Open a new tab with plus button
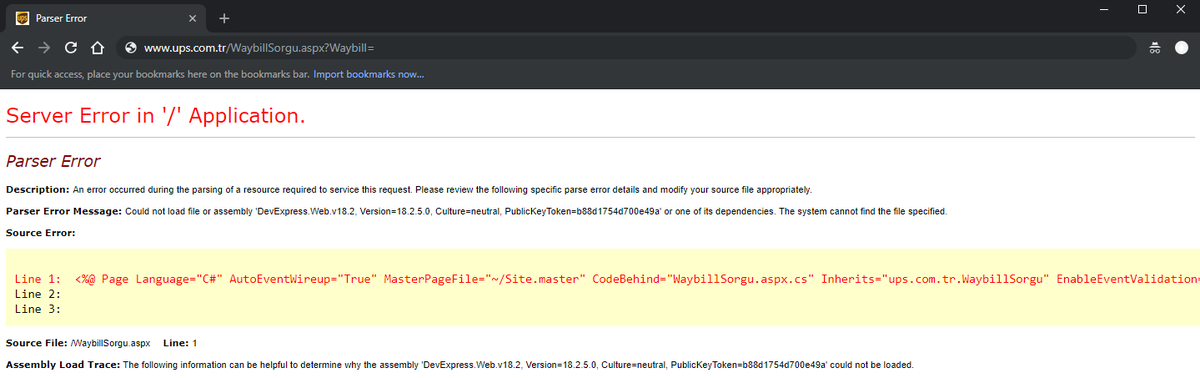The height and width of the screenshot is (378, 1200). pyautogui.click(x=224, y=18)
